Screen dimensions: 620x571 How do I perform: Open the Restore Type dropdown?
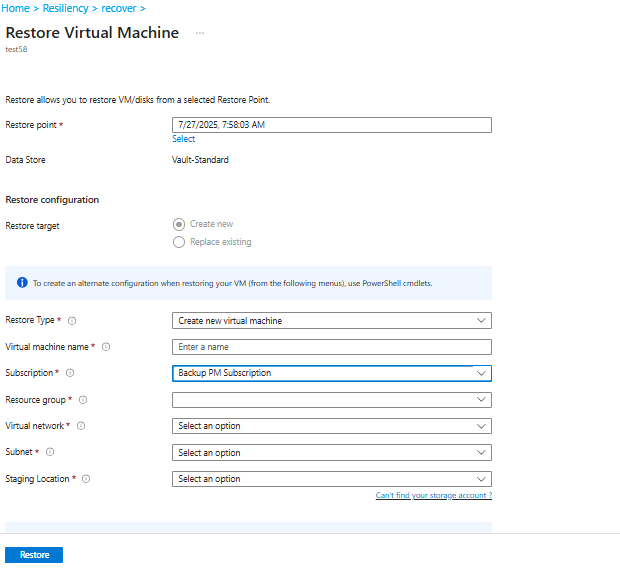point(332,321)
